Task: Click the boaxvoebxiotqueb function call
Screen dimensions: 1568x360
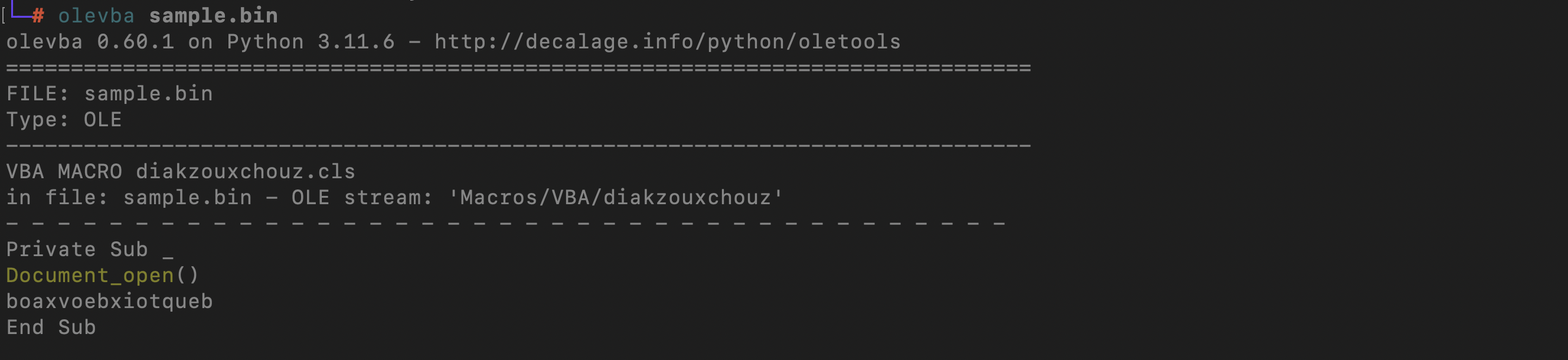Action: coord(110,302)
